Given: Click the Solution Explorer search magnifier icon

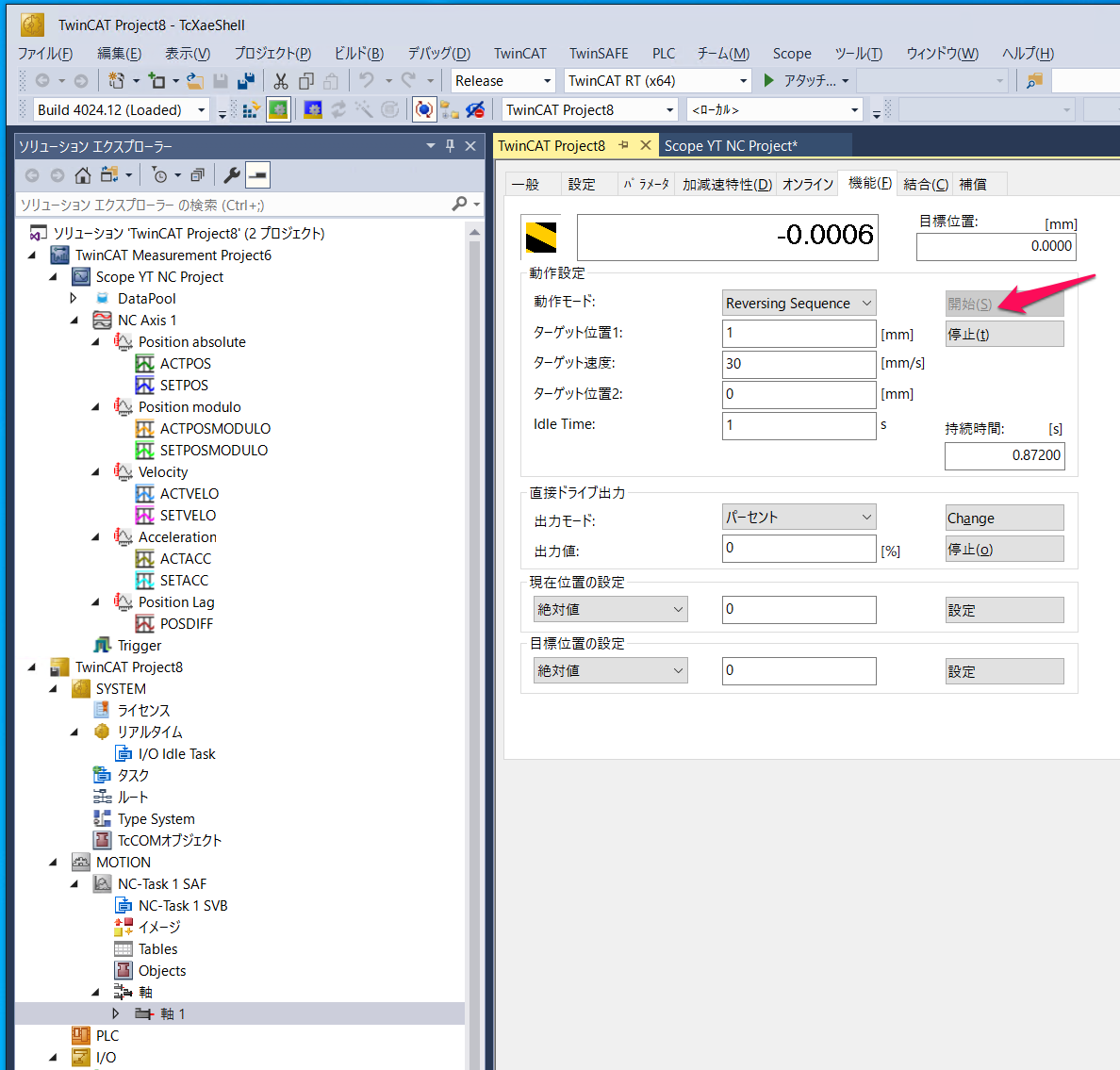Looking at the screenshot, I should [x=459, y=205].
